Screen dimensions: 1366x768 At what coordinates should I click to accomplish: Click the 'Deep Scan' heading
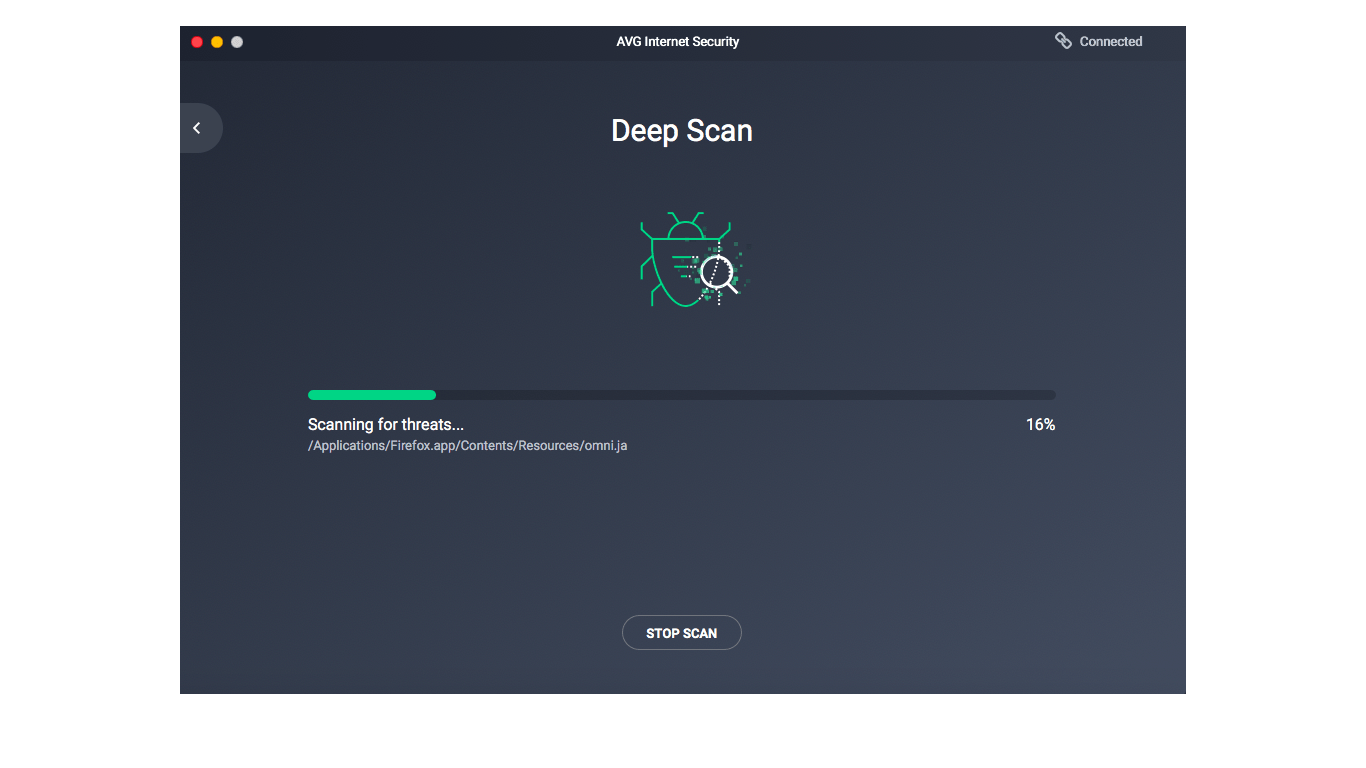tap(682, 131)
